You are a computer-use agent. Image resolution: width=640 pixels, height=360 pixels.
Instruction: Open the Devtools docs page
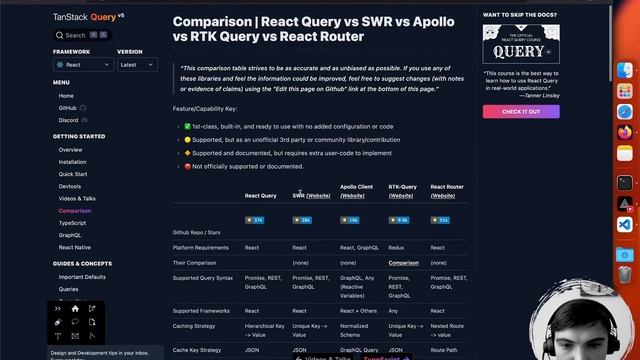pyautogui.click(x=70, y=187)
